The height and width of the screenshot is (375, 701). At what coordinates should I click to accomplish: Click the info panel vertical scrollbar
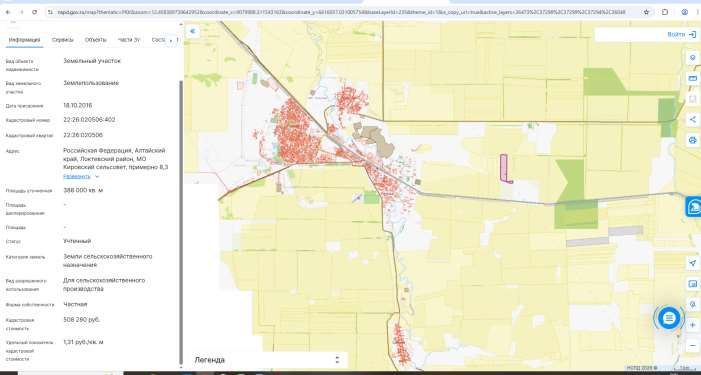[181, 222]
